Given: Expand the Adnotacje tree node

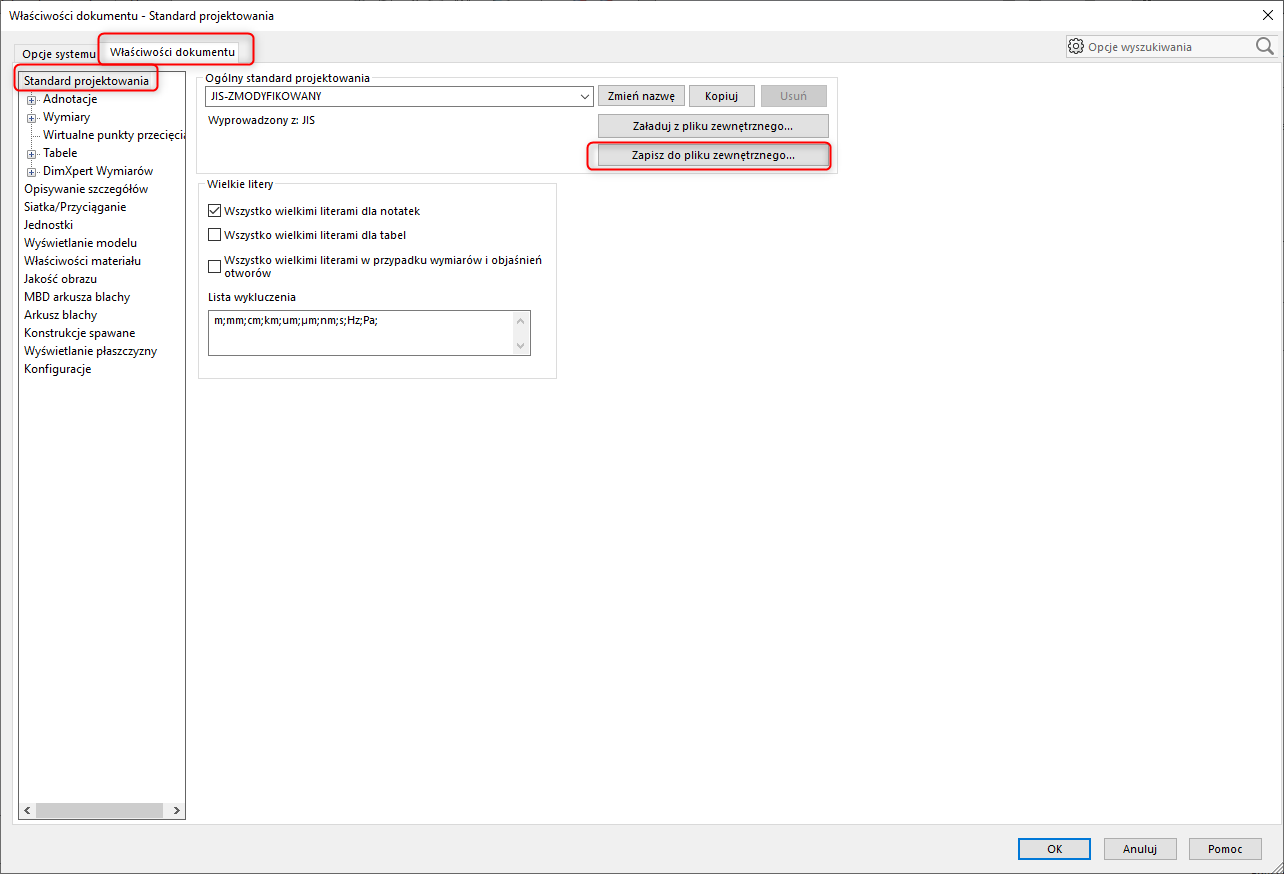Looking at the screenshot, I should pyautogui.click(x=32, y=99).
